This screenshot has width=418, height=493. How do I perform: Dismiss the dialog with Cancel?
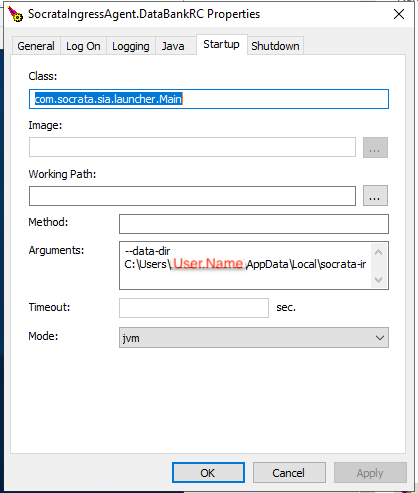tap(289, 473)
